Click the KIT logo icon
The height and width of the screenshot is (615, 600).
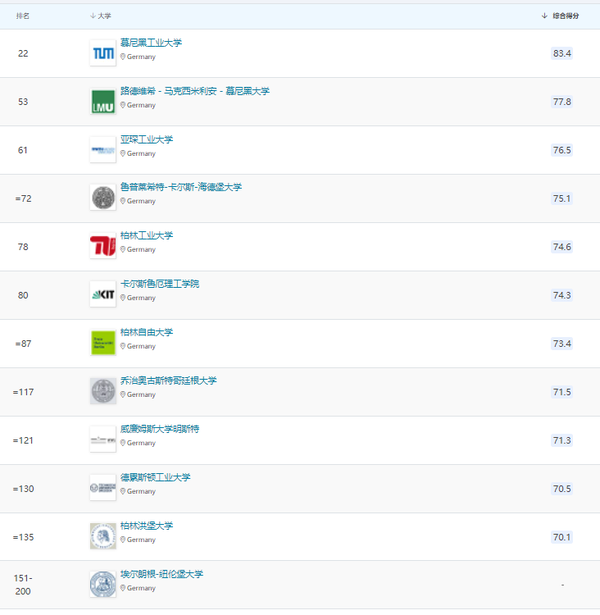(103, 294)
